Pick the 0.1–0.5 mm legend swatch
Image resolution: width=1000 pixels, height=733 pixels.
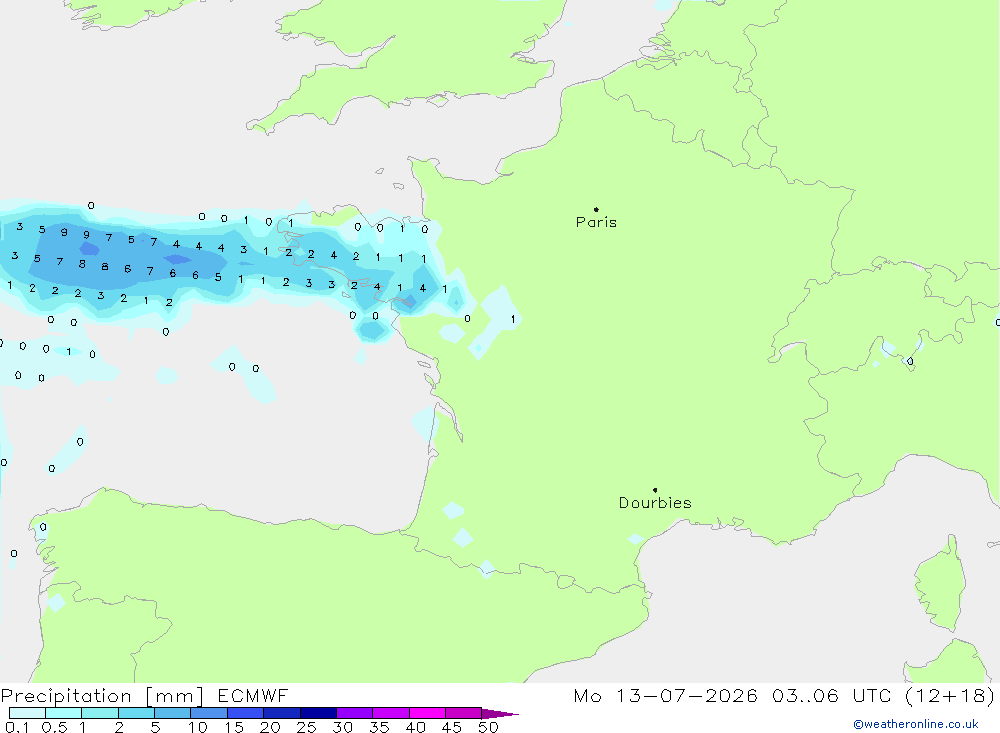point(27,713)
